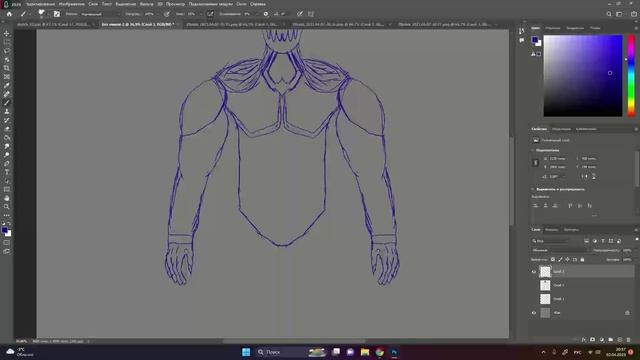Click the Home icon in options bar
The width and height of the screenshot is (640, 360).
click(x=9, y=14)
